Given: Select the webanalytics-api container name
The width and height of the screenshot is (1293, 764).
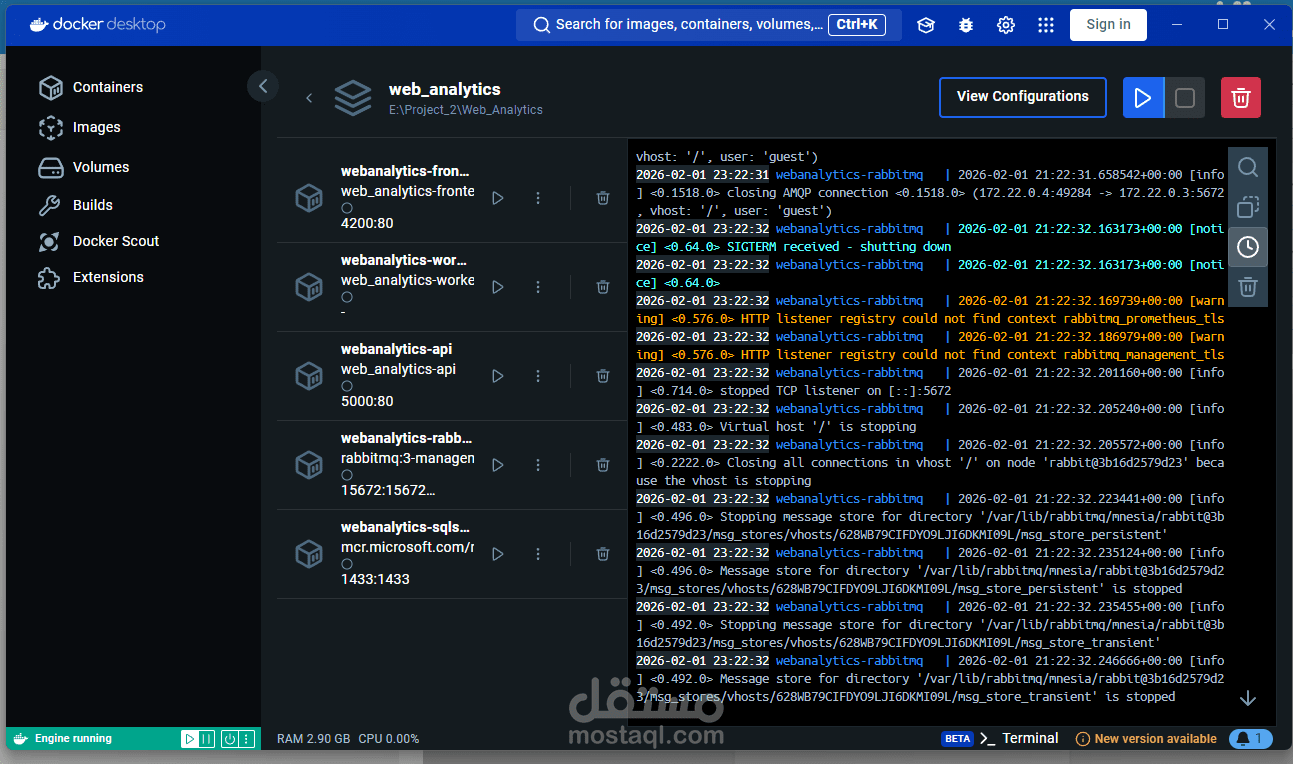Looking at the screenshot, I should tap(397, 349).
